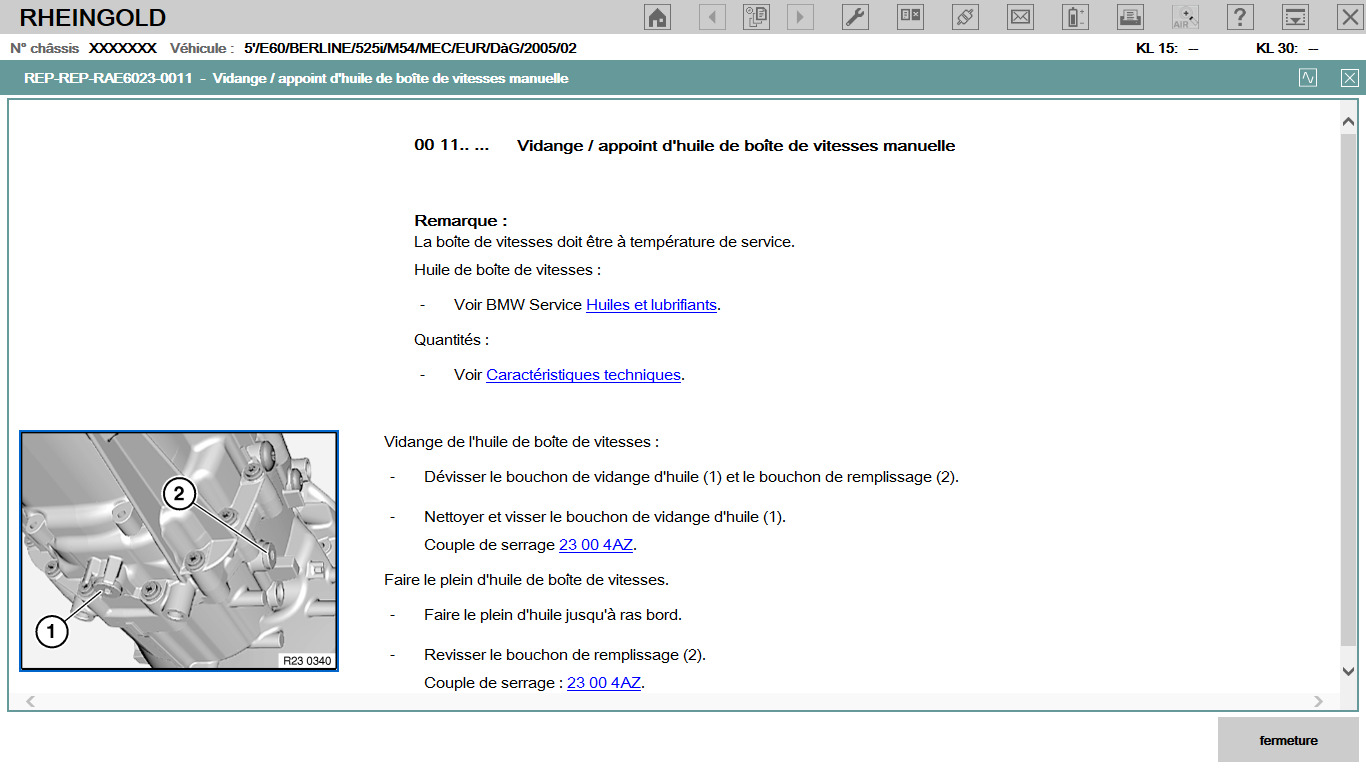Screen dimensions: 1366x768
Task: Click the connection plug icon
Action: pos(965,17)
